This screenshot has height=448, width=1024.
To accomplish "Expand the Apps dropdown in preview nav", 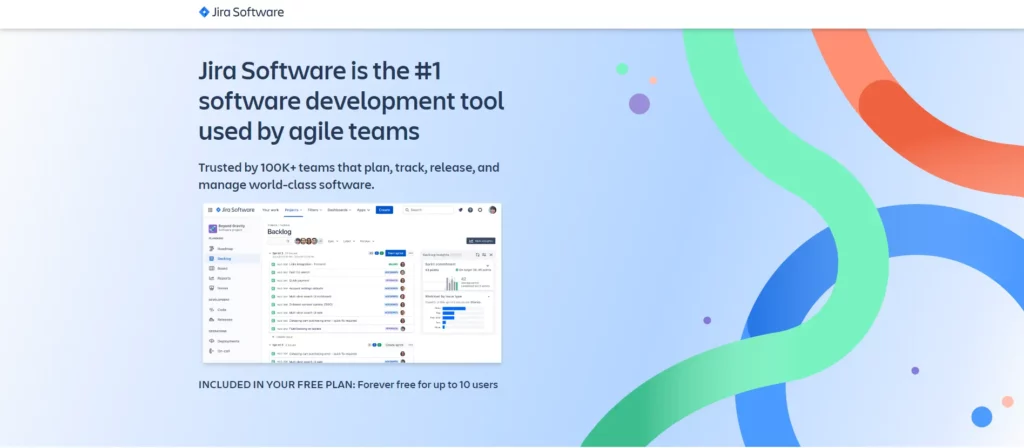I will 363,210.
